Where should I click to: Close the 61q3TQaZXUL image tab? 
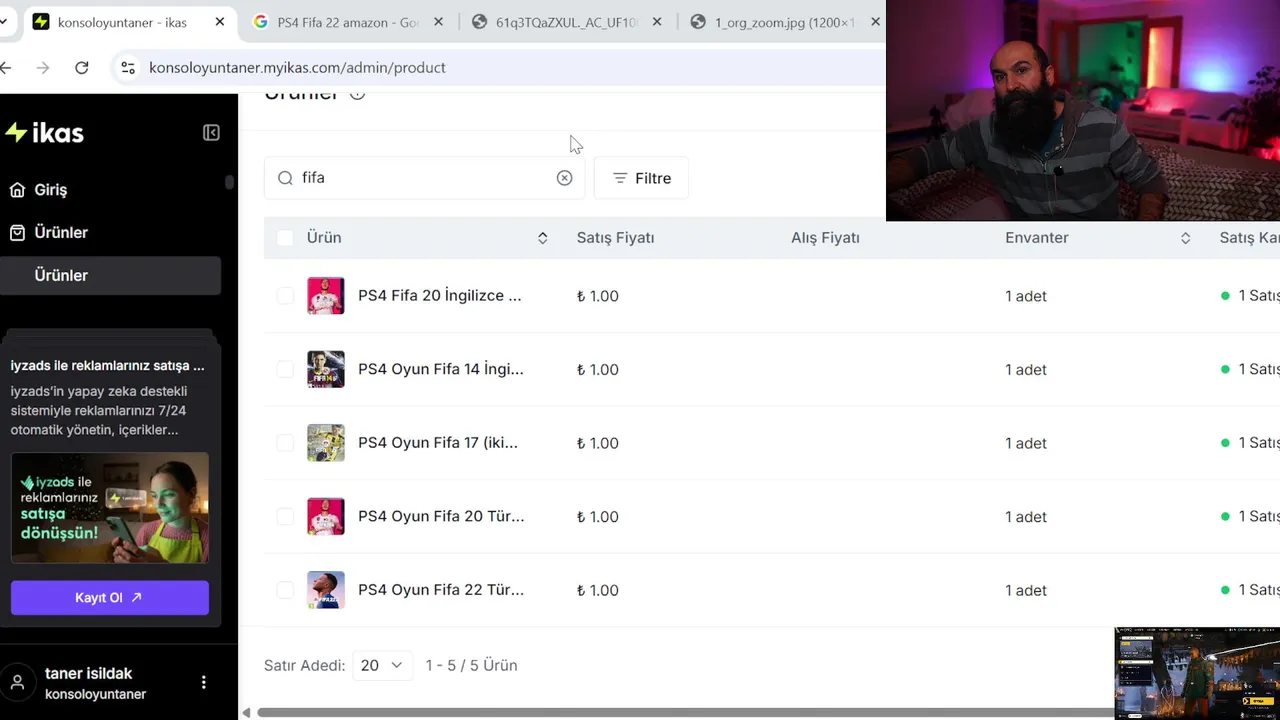(x=657, y=22)
